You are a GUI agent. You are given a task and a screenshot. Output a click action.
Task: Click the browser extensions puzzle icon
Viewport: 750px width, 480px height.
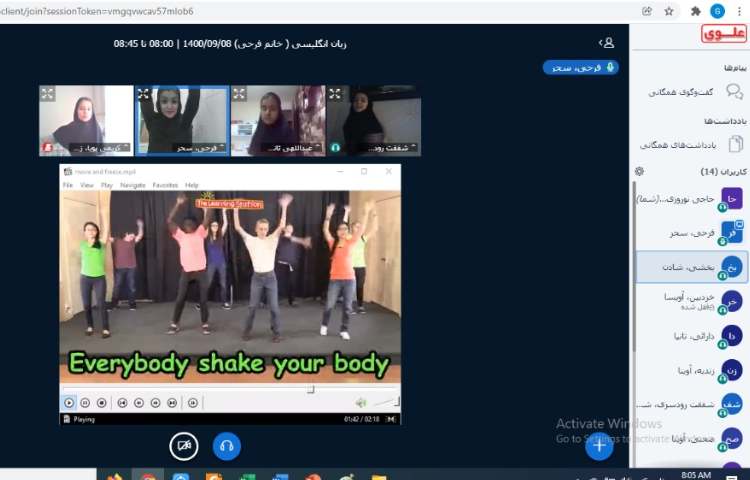[696, 11]
